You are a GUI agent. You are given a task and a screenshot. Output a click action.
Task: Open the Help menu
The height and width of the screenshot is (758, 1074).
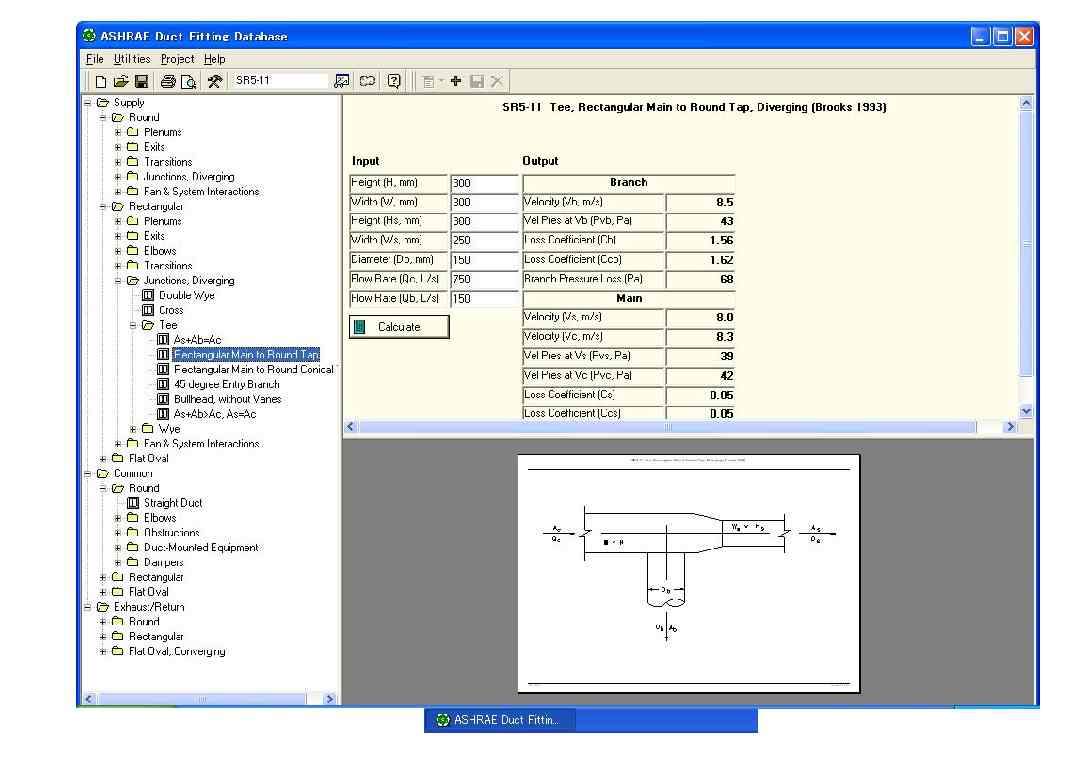pos(214,59)
